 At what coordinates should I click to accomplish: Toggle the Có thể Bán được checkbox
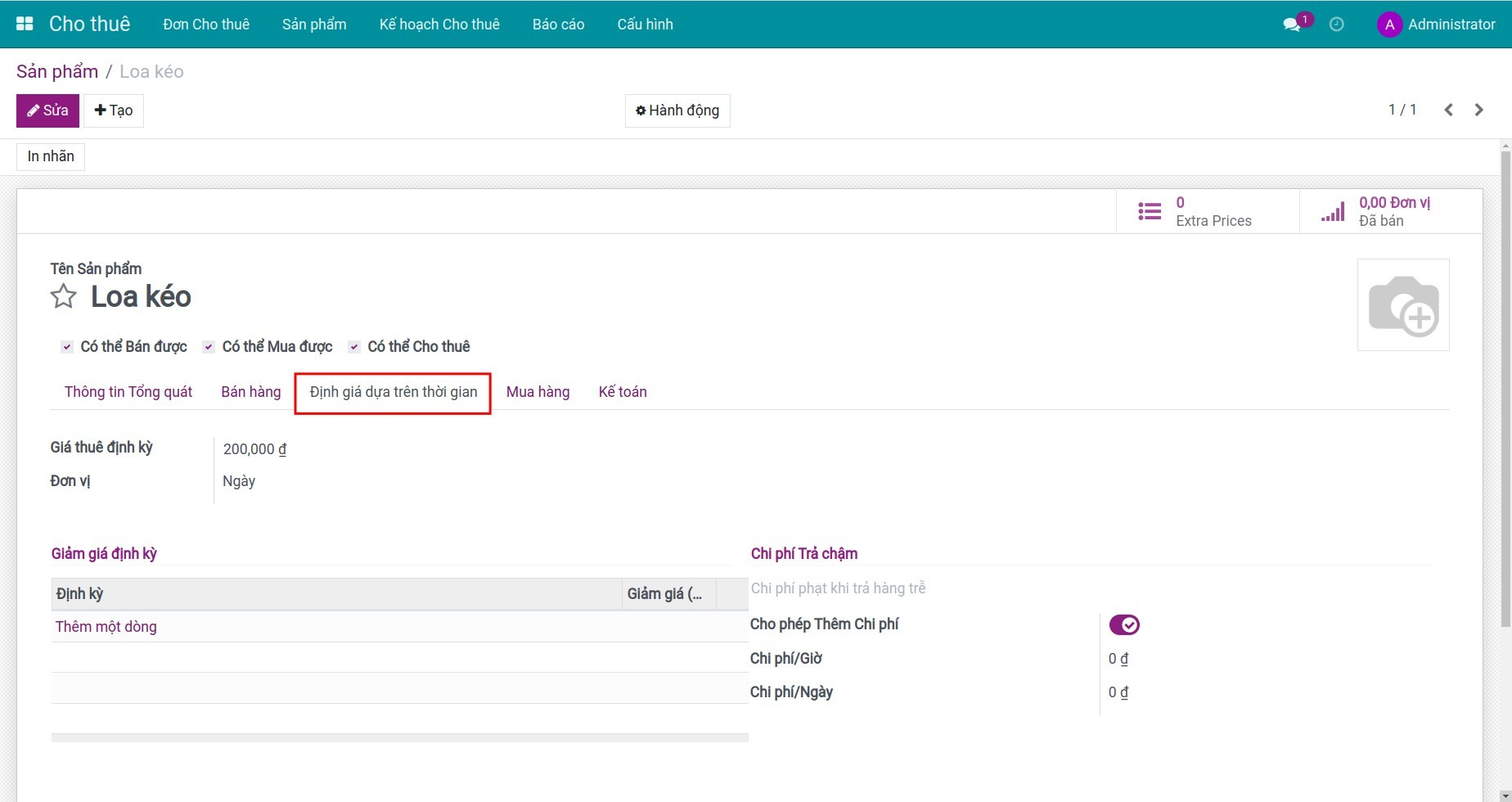pyautogui.click(x=67, y=347)
